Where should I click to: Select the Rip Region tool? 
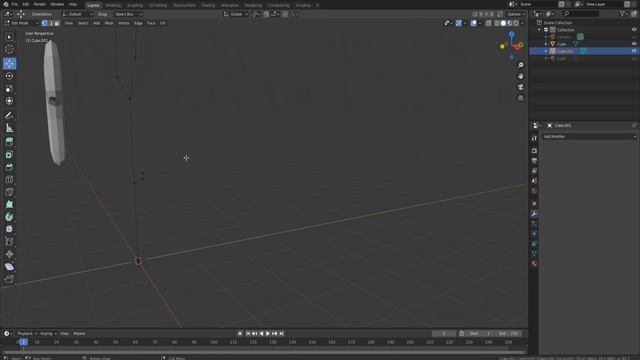[x=9, y=279]
